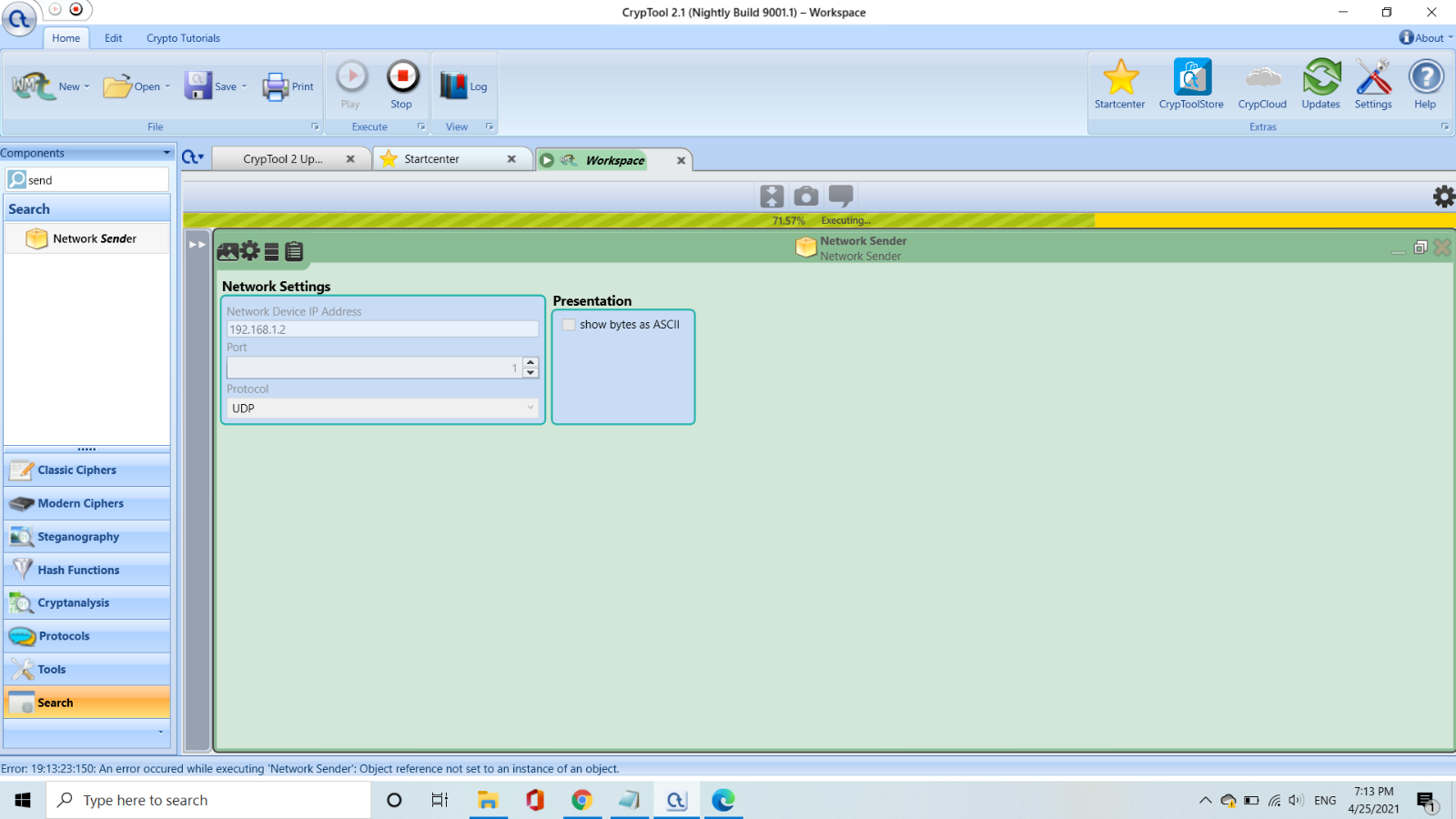Open File group dialog launcher
1456x819 pixels.
pyautogui.click(x=316, y=126)
